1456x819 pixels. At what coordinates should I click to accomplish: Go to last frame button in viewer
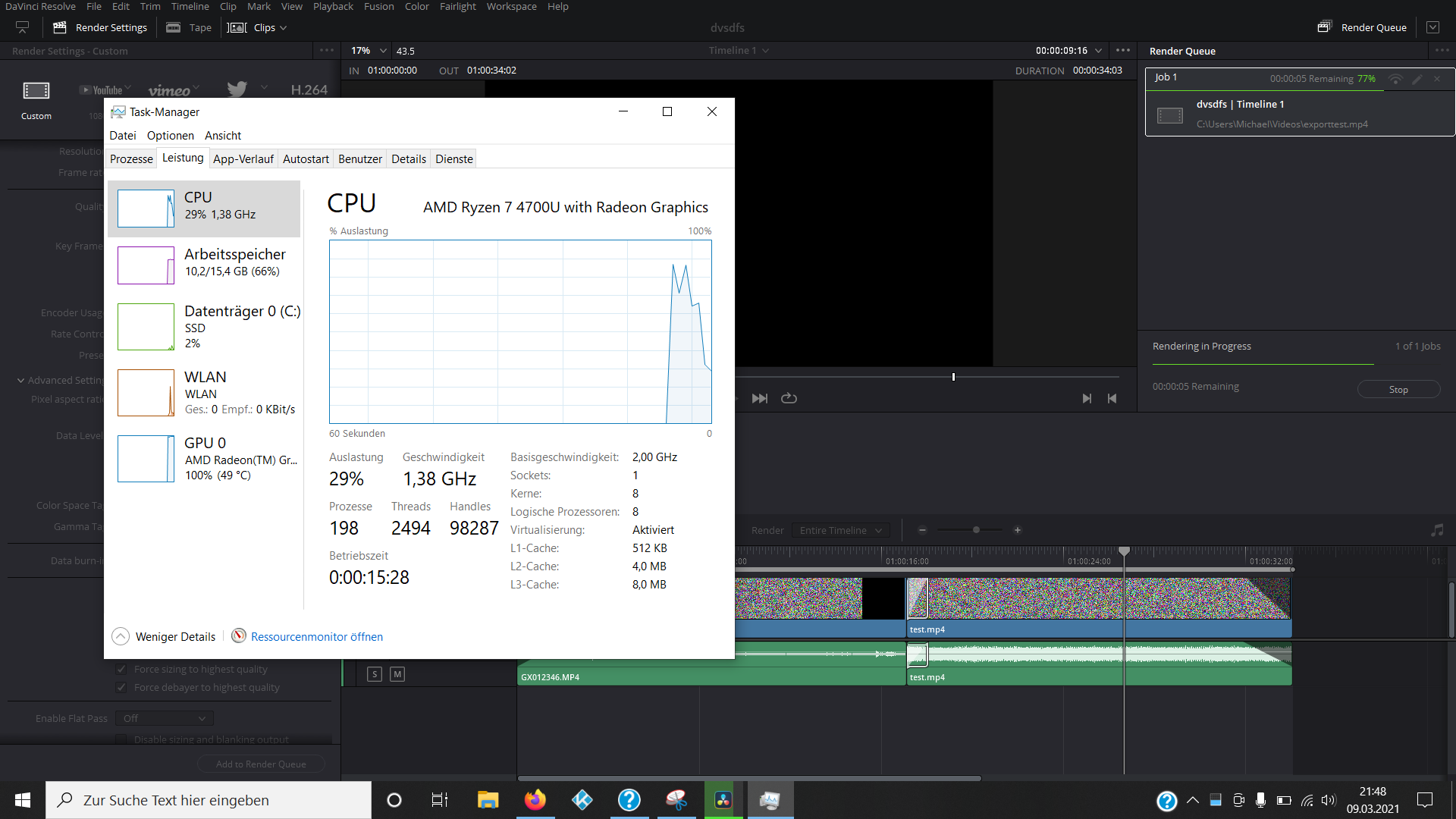coord(1087,398)
